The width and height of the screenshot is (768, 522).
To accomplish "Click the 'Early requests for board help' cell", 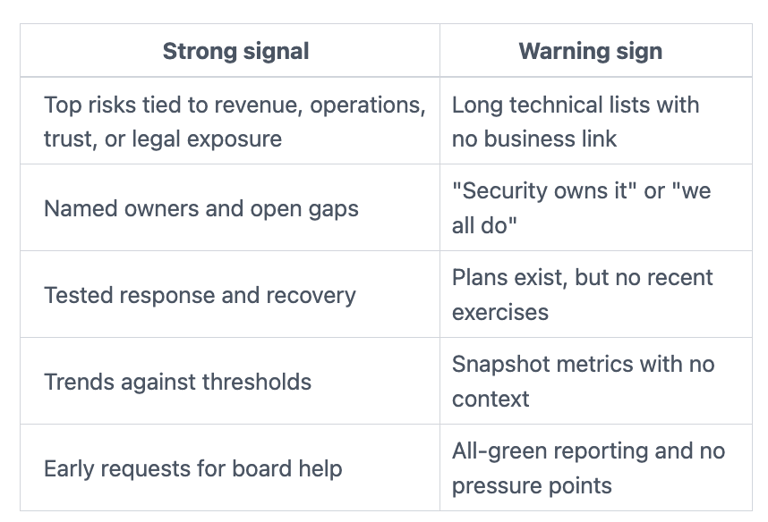I will (193, 468).
